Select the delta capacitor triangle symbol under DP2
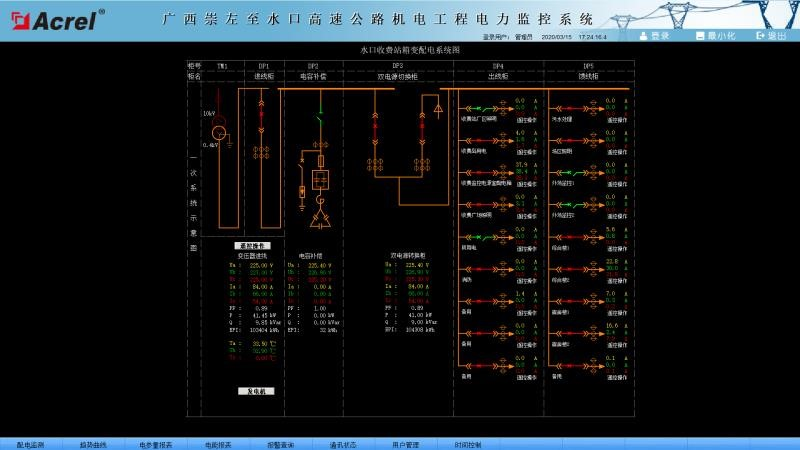The width and height of the screenshot is (800, 450). point(320,220)
